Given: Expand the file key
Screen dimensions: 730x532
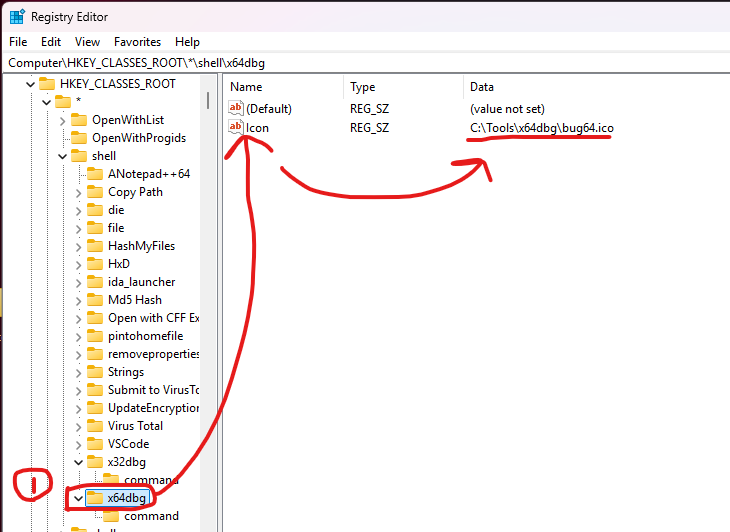Looking at the screenshot, I should [x=78, y=229].
